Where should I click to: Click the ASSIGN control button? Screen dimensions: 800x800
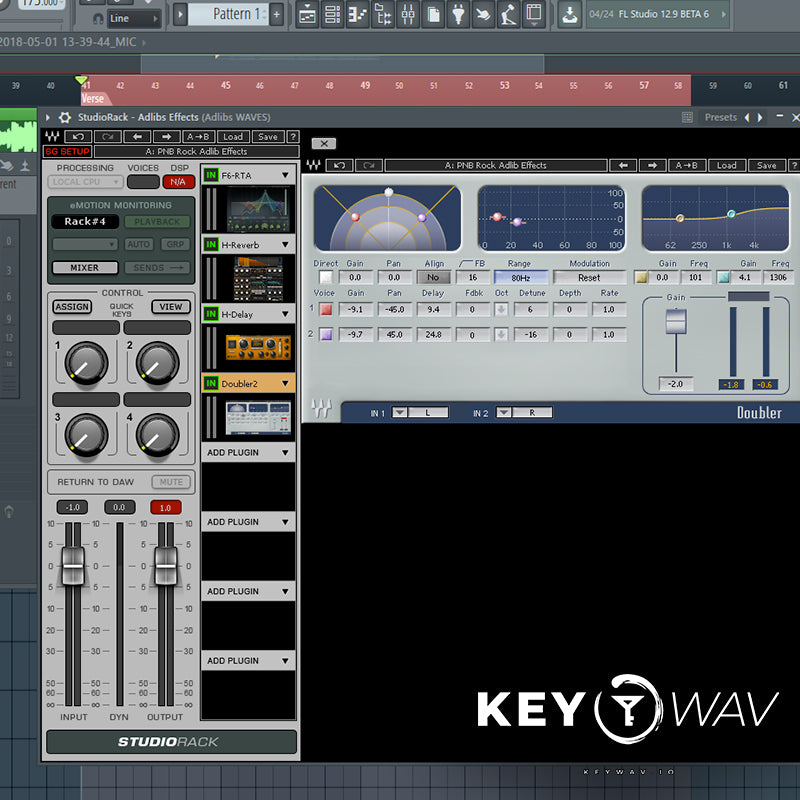point(72,307)
